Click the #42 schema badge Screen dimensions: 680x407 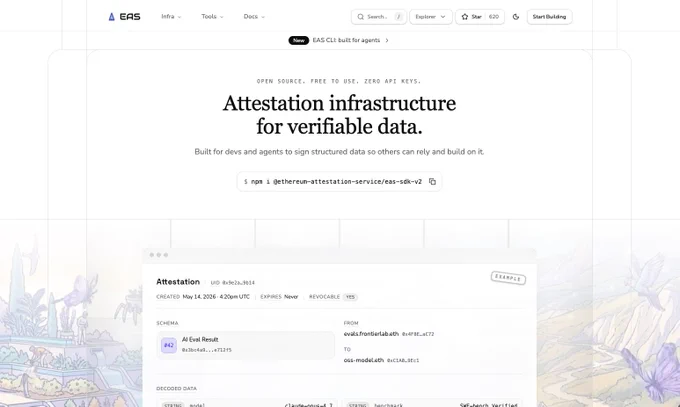(169, 345)
